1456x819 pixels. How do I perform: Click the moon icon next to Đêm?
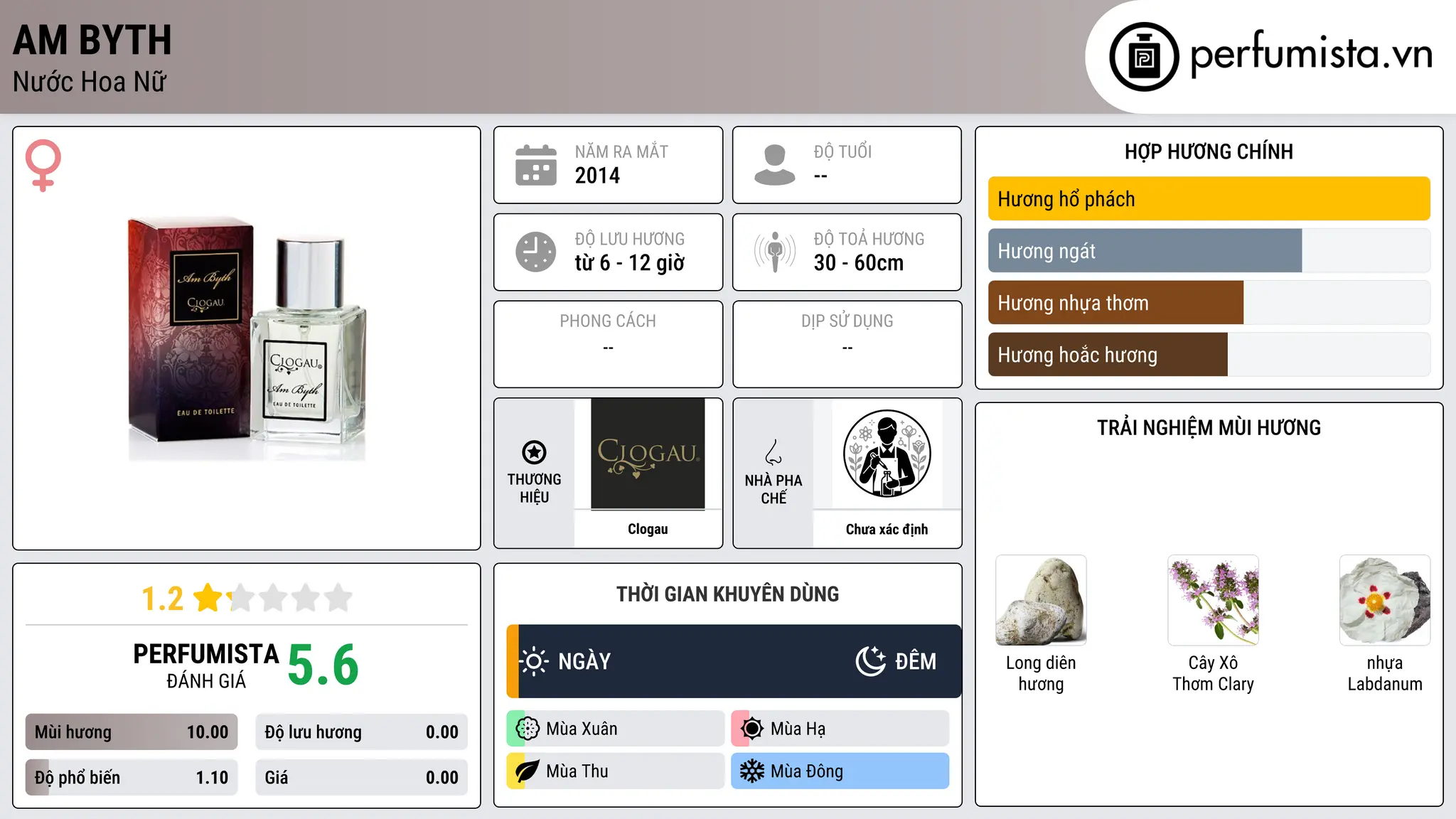pos(871,661)
